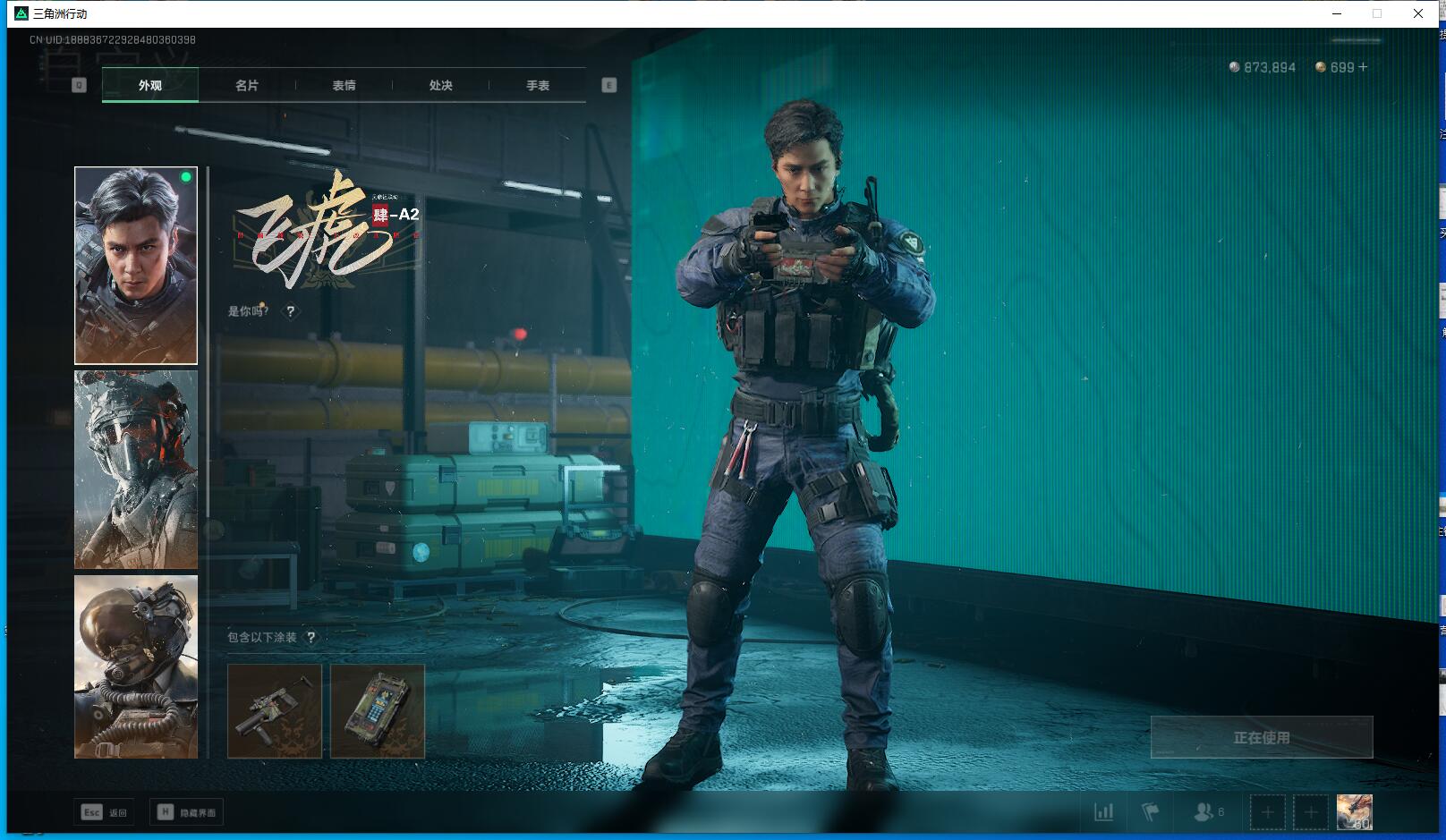Open the friends list icon

click(x=1209, y=812)
